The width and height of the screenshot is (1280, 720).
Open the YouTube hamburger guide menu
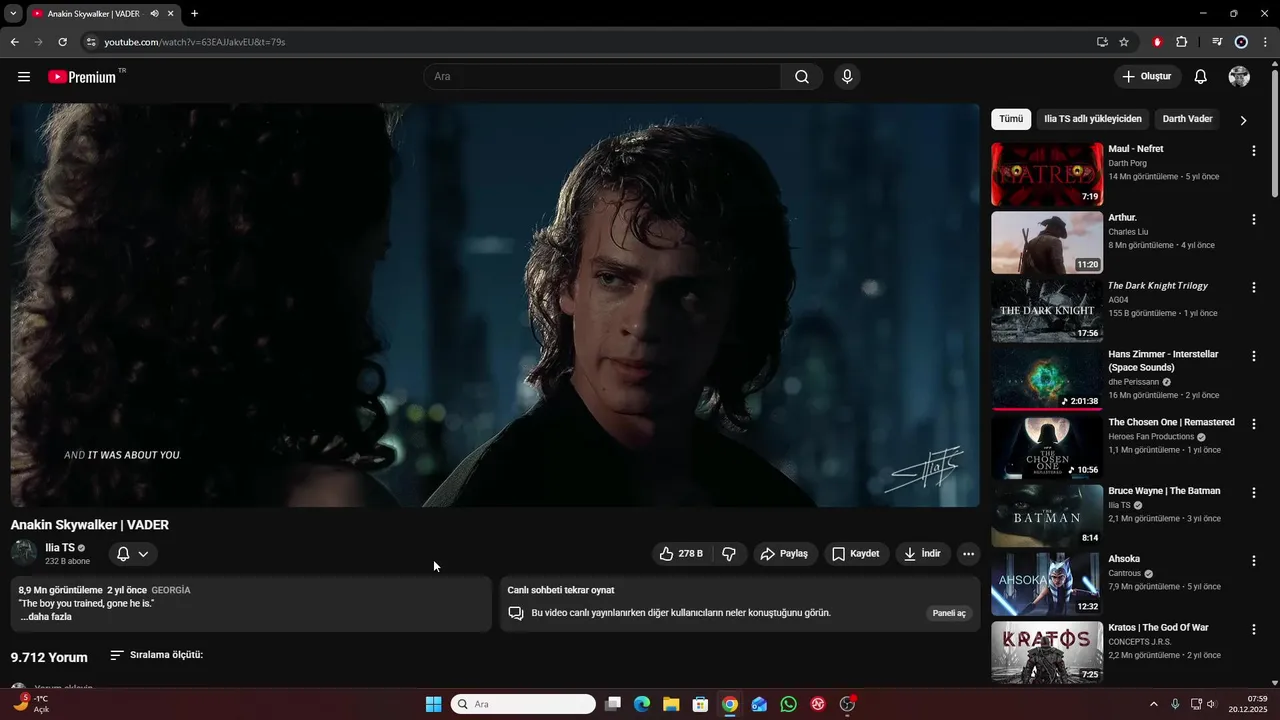24,77
